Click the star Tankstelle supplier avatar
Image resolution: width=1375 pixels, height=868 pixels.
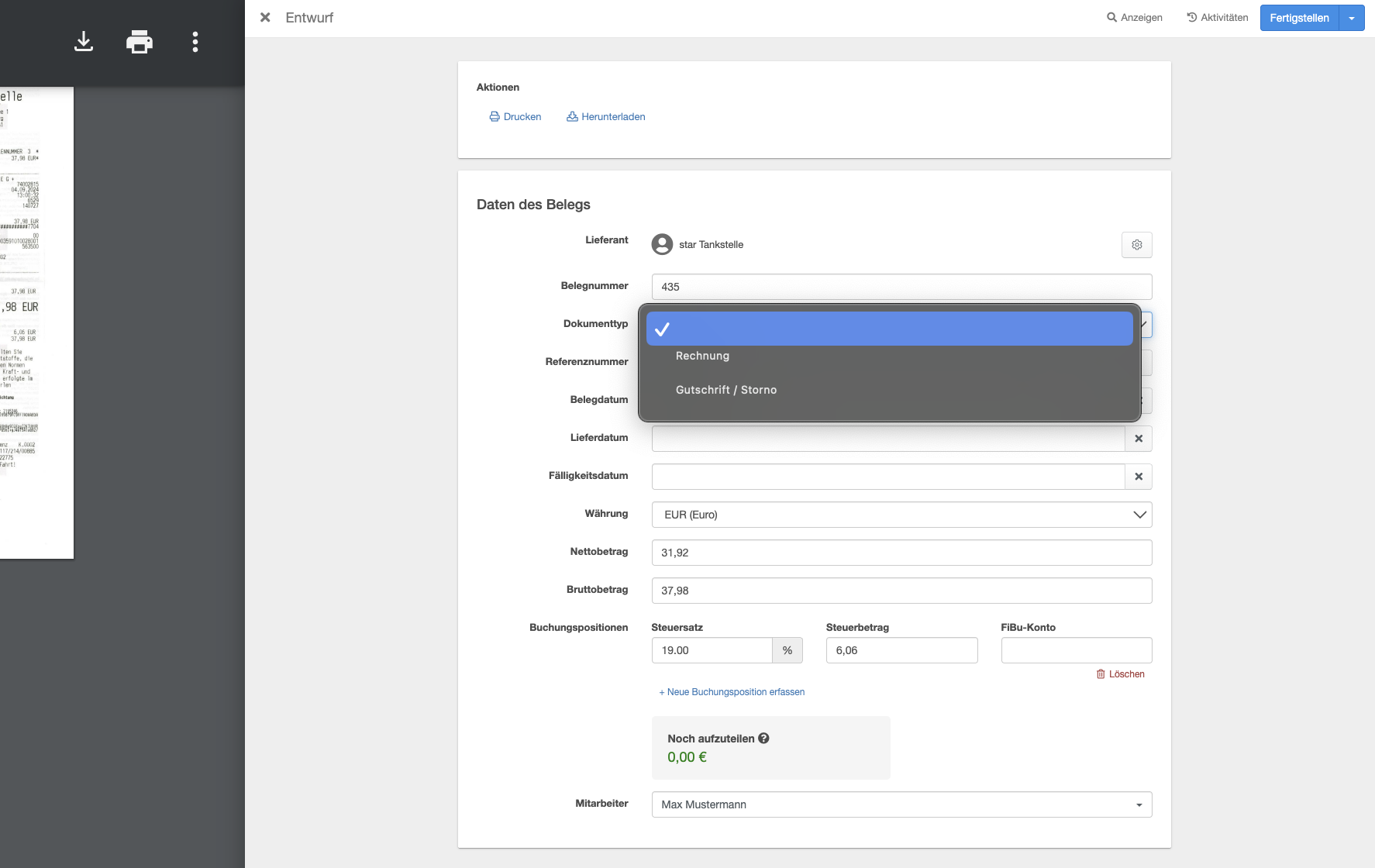(x=662, y=245)
